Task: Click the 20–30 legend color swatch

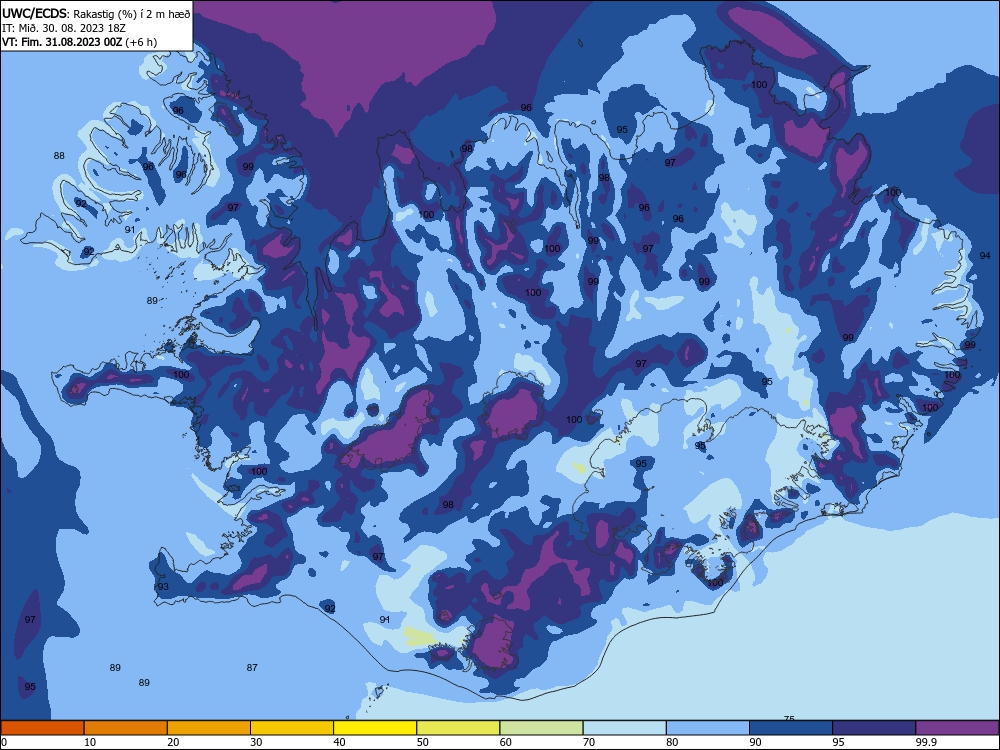Action: point(209,728)
